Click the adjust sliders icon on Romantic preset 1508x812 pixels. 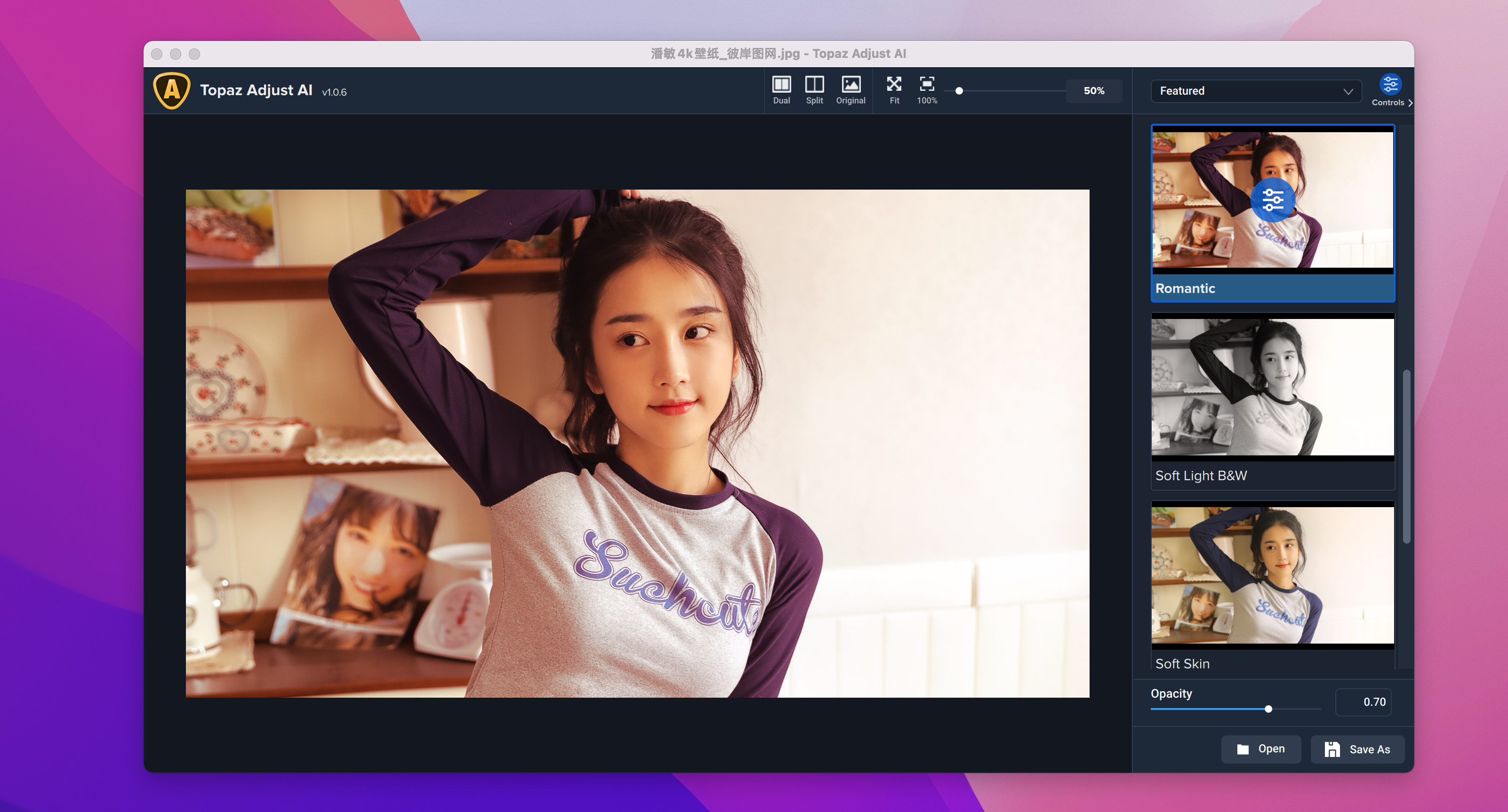[1272, 200]
